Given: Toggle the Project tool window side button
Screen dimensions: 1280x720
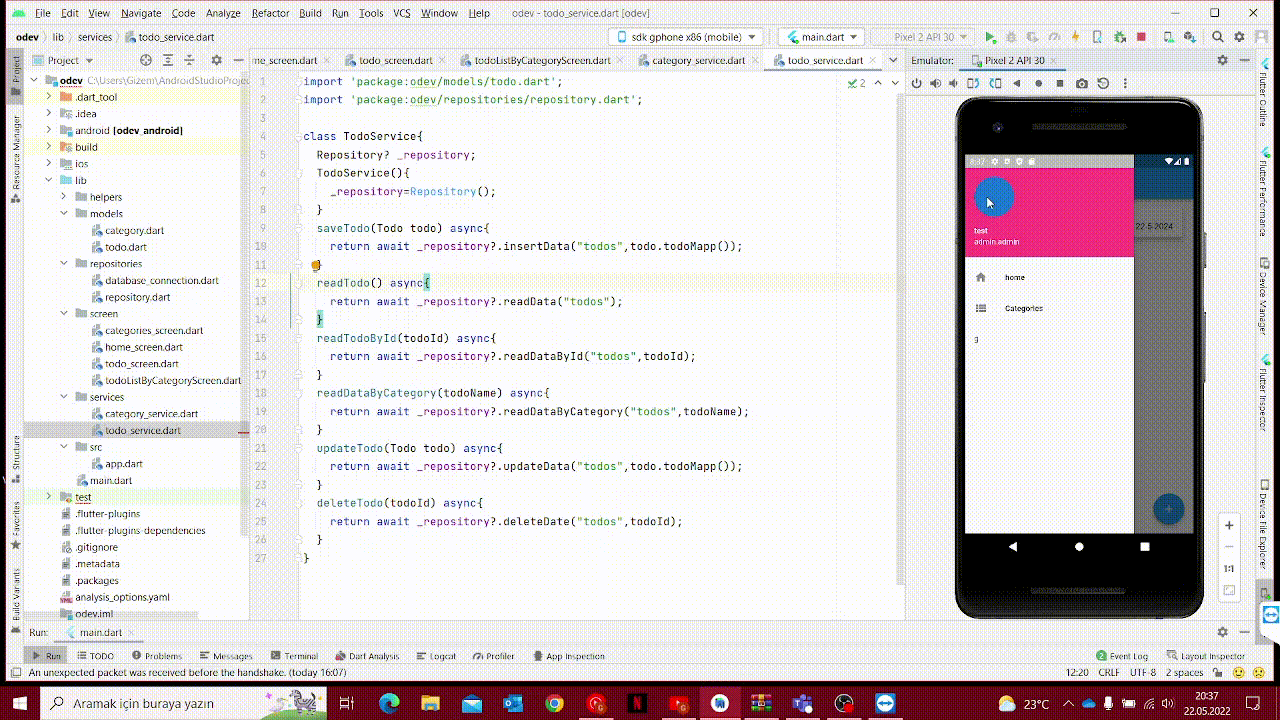Looking at the screenshot, I should coord(16,74).
